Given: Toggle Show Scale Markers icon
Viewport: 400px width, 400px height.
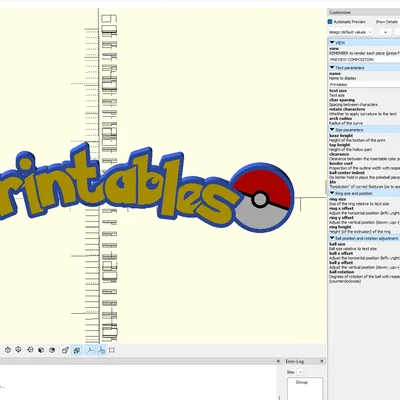Looking at the screenshot, I should (101, 350).
